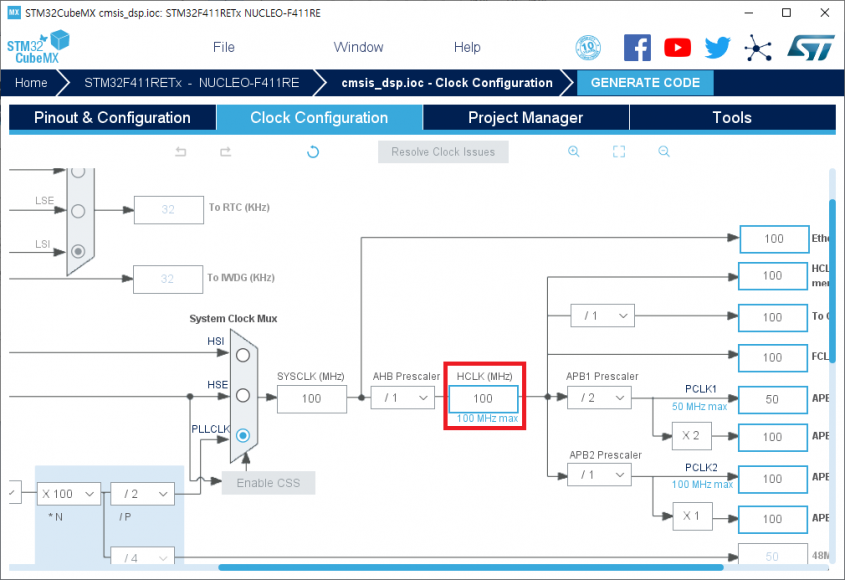Click the ST logo icon

(811, 47)
